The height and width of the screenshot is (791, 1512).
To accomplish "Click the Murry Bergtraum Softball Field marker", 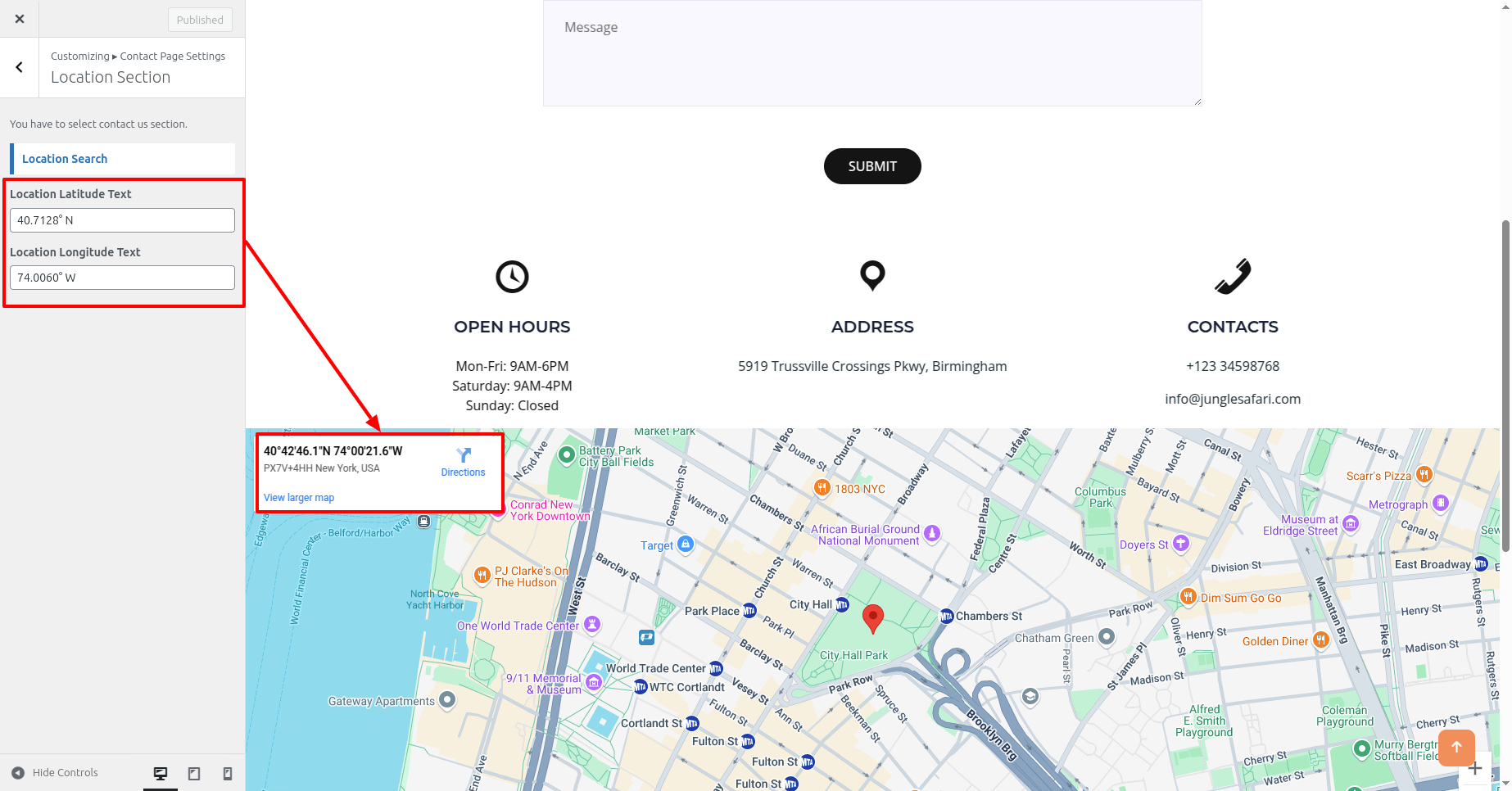I will point(1362,748).
